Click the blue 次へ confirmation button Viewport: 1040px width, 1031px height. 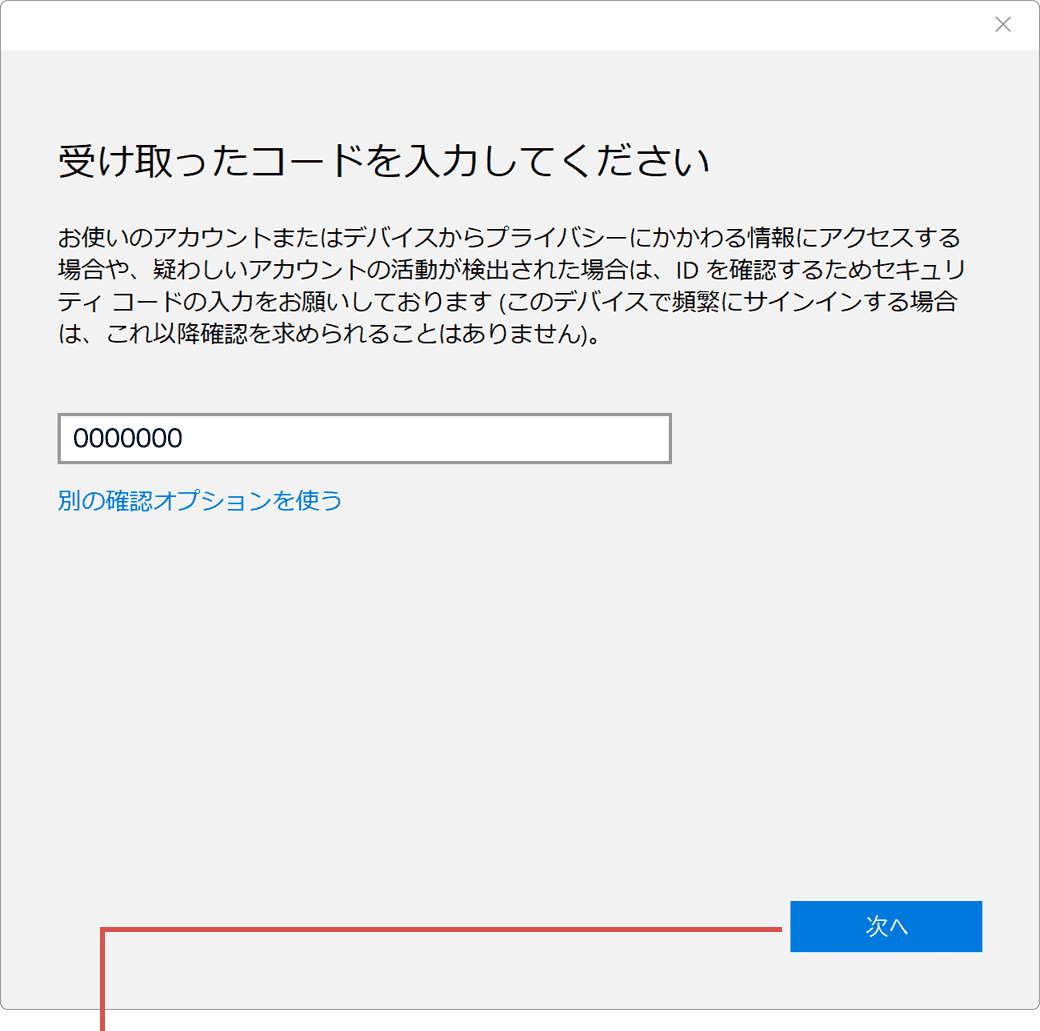(886, 926)
